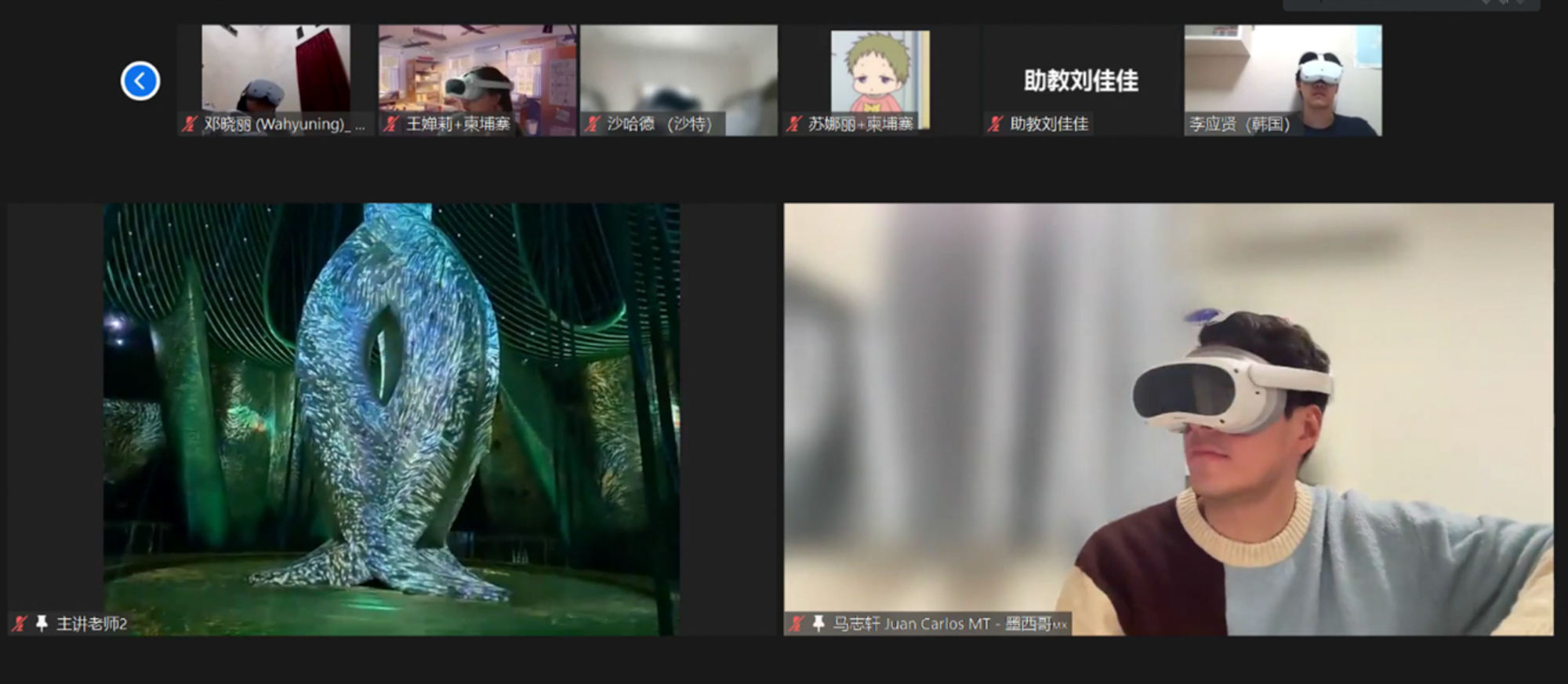The width and height of the screenshot is (1568, 684).
Task: Click muted mic icon next to 沙哈德 (沙特)
Action: tap(592, 124)
